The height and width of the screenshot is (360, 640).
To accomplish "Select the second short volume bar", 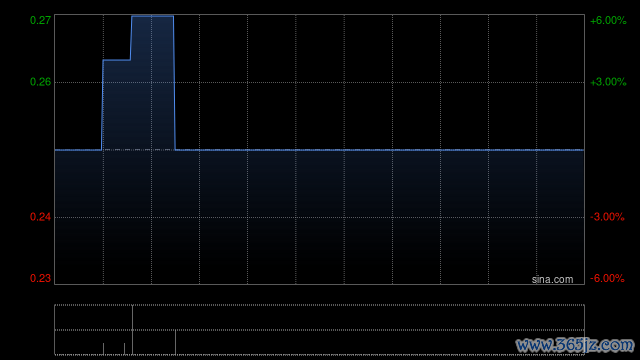I will [124, 349].
